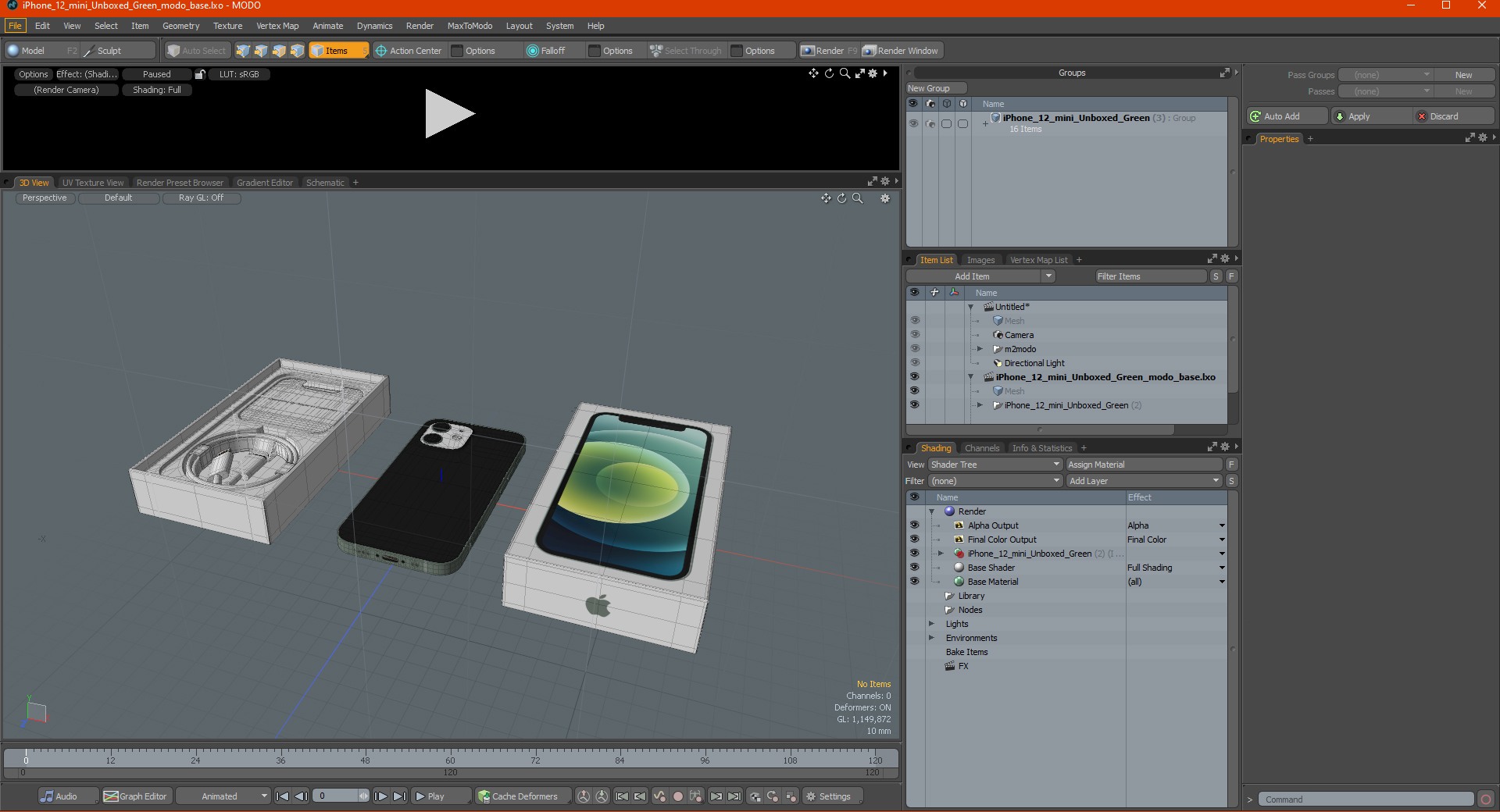Toggle visibility of Alpha Output layer
1500x812 pixels.
point(914,525)
